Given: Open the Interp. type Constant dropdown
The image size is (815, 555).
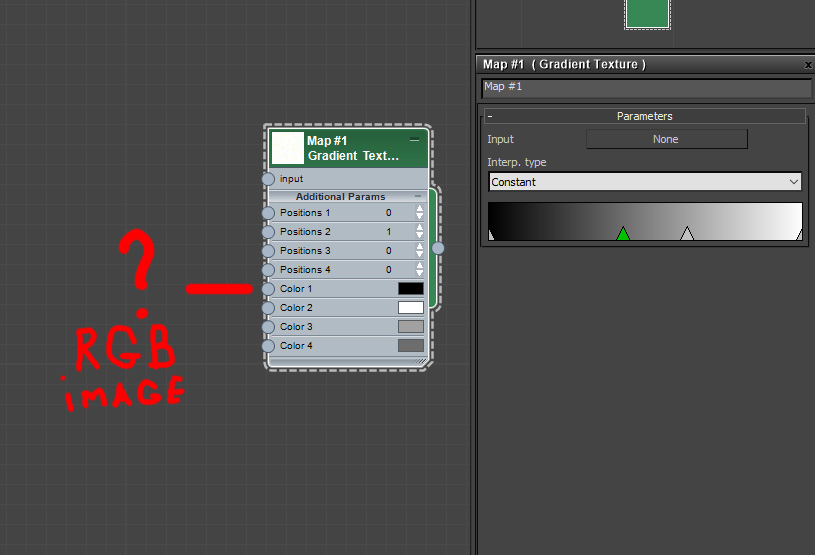Looking at the screenshot, I should pos(645,182).
